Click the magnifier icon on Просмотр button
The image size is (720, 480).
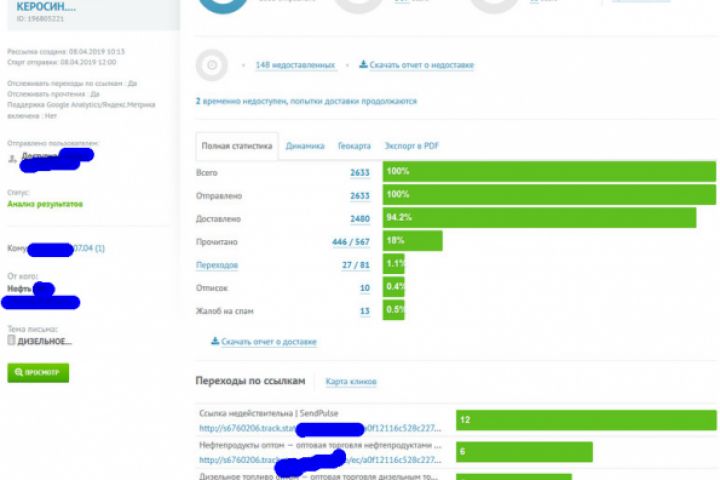[18, 372]
